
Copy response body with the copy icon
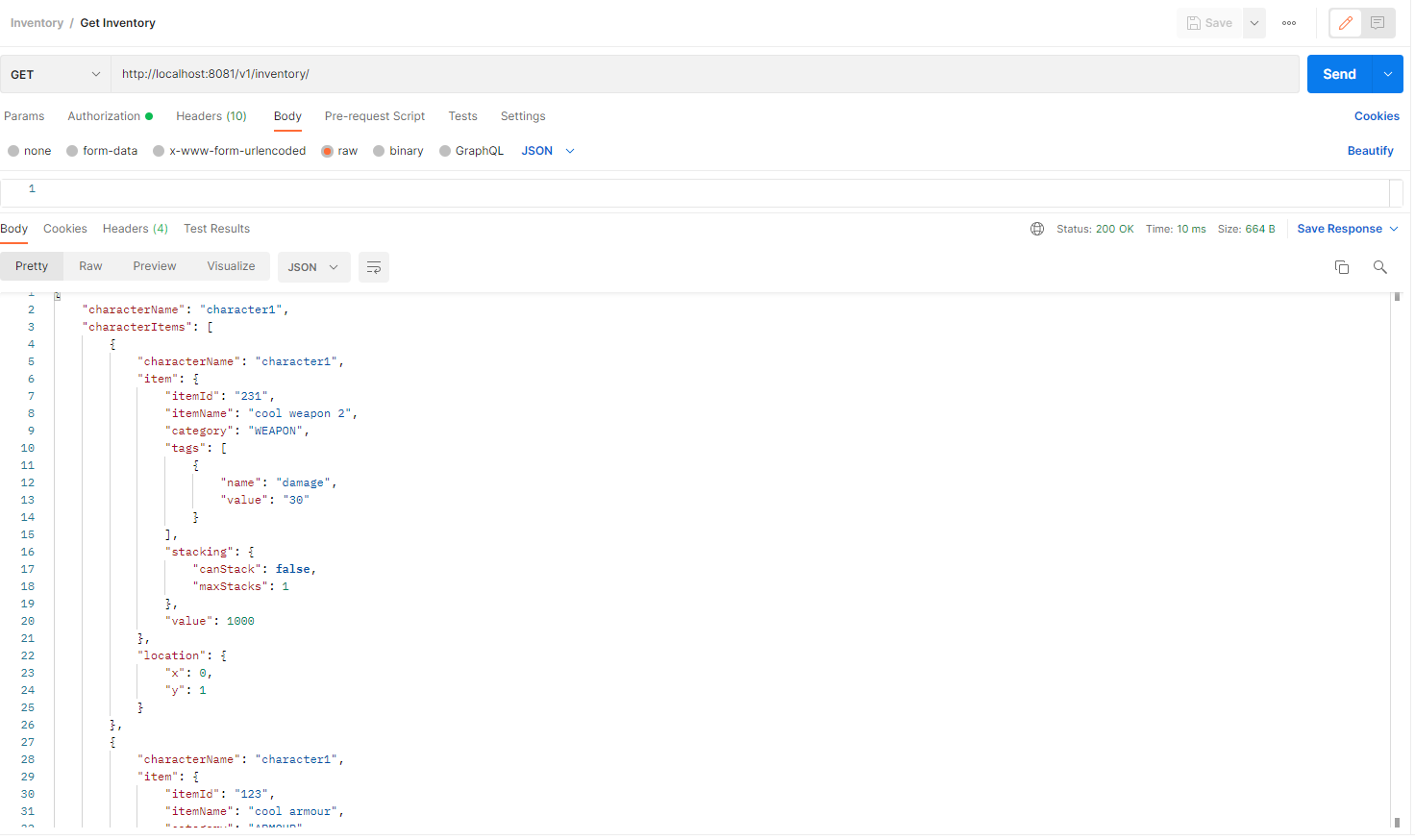(x=1342, y=267)
